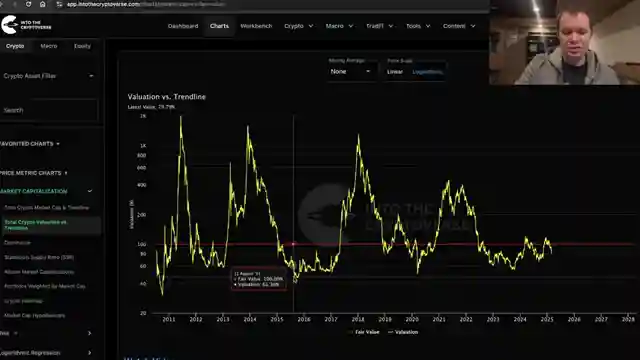The height and width of the screenshot is (360, 640).
Task: Reload the page with browser refresh icon
Action: point(28,4)
